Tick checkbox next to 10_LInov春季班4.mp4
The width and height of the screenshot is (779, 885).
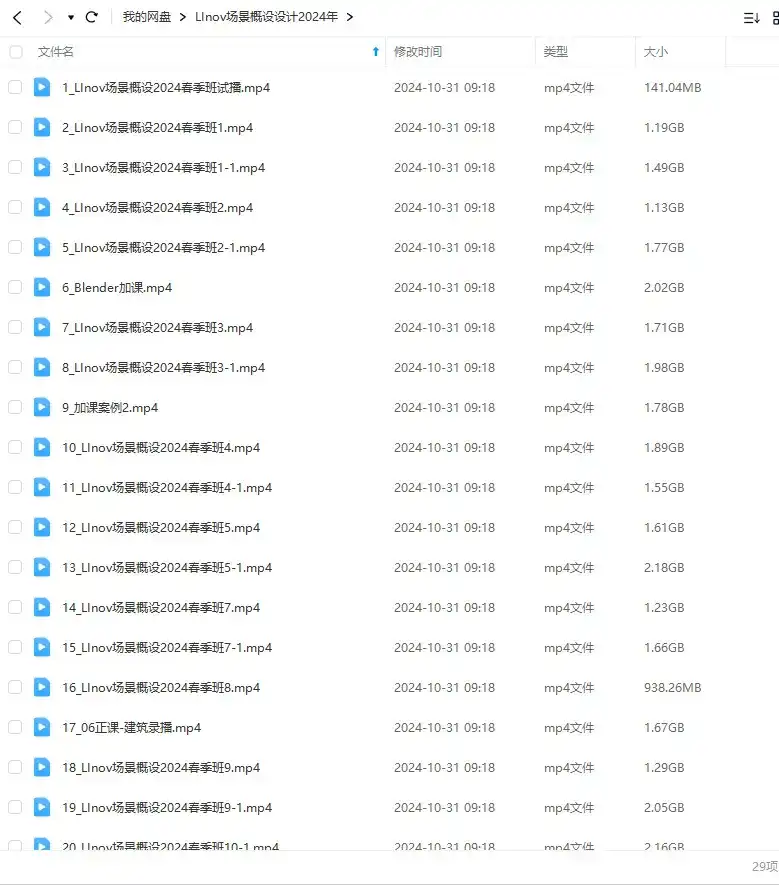(x=15, y=447)
